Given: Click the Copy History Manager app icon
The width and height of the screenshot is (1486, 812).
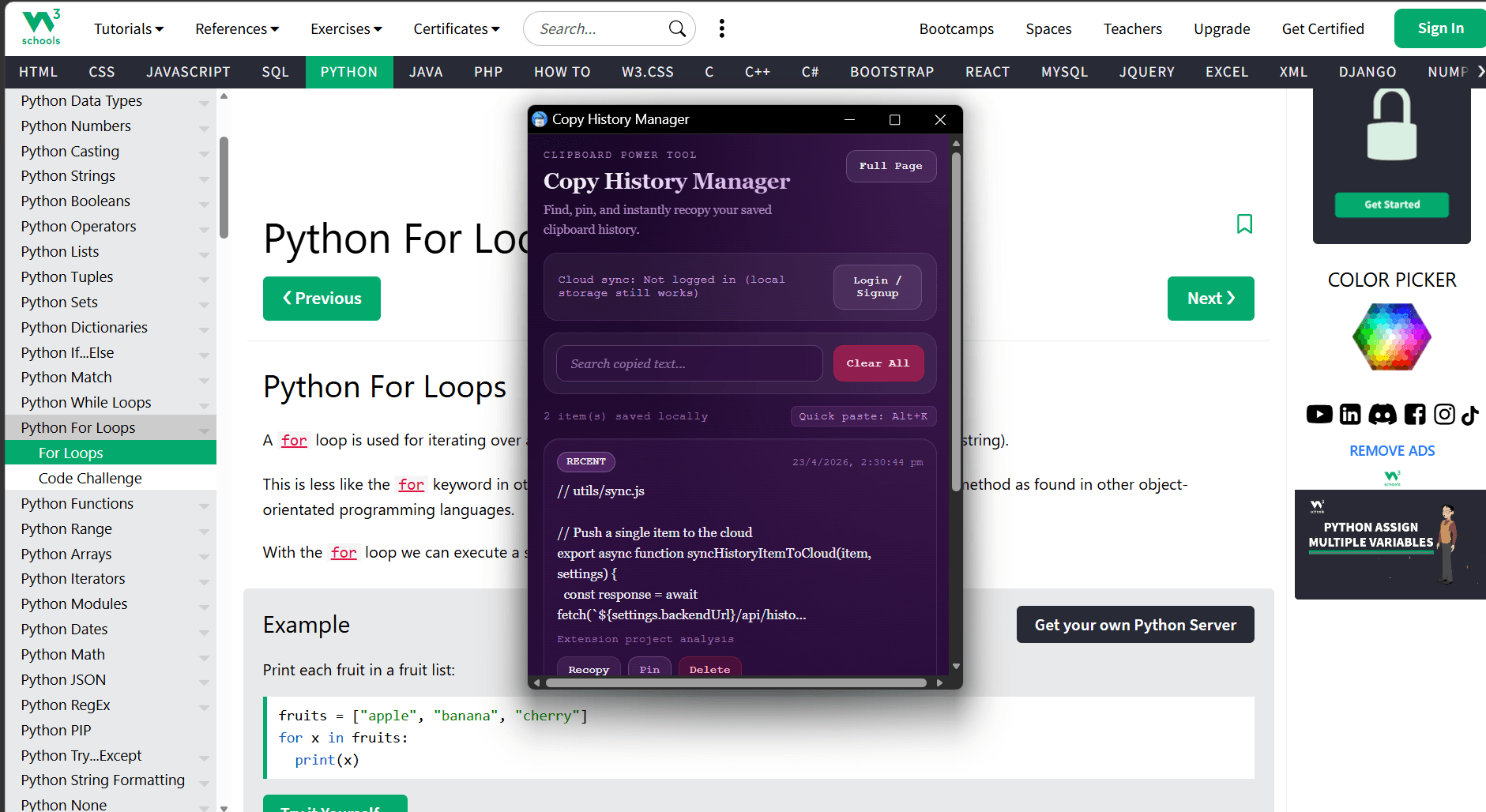Looking at the screenshot, I should [x=540, y=119].
